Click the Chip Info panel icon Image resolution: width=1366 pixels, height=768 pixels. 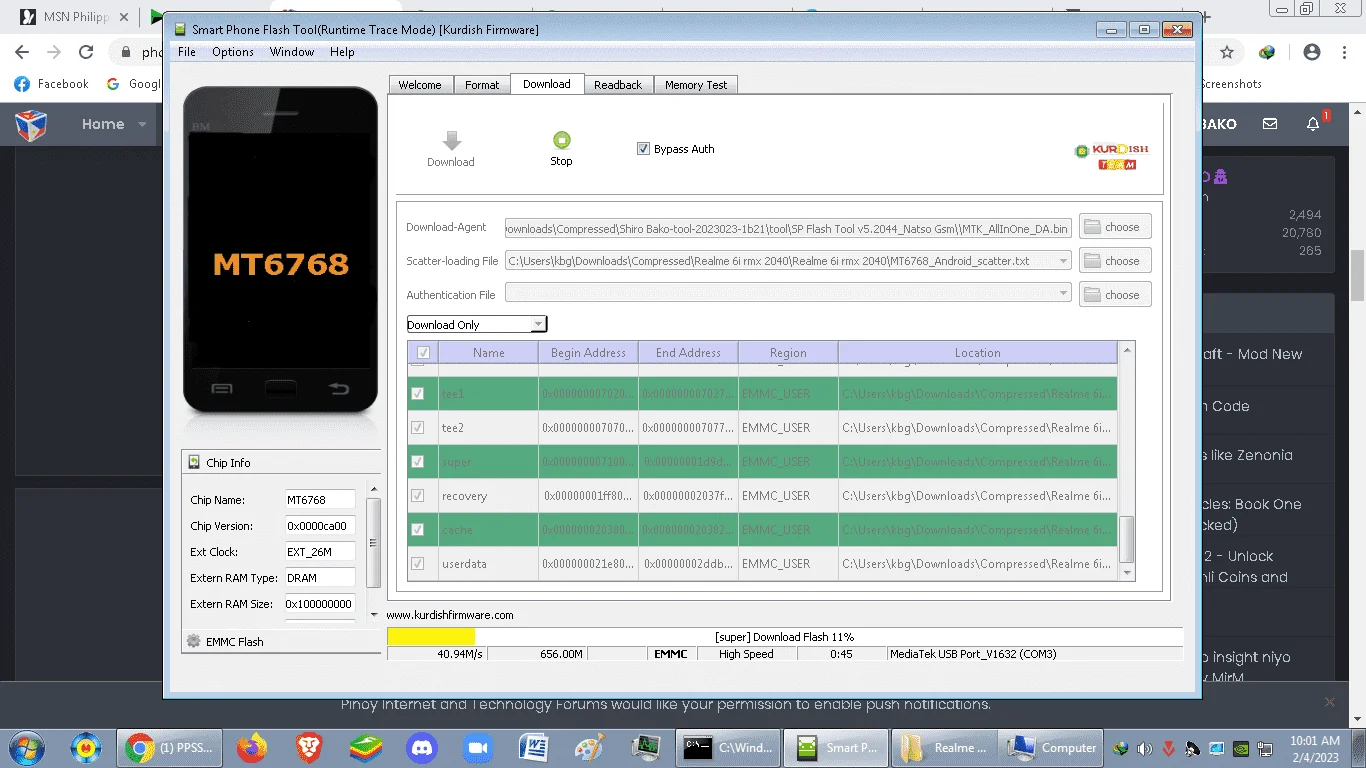coord(194,463)
